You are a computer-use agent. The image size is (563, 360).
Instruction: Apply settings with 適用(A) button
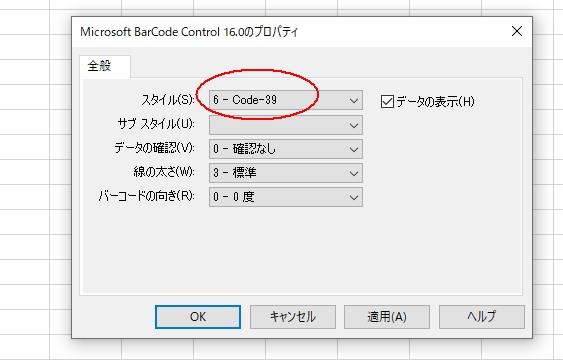[x=387, y=317]
